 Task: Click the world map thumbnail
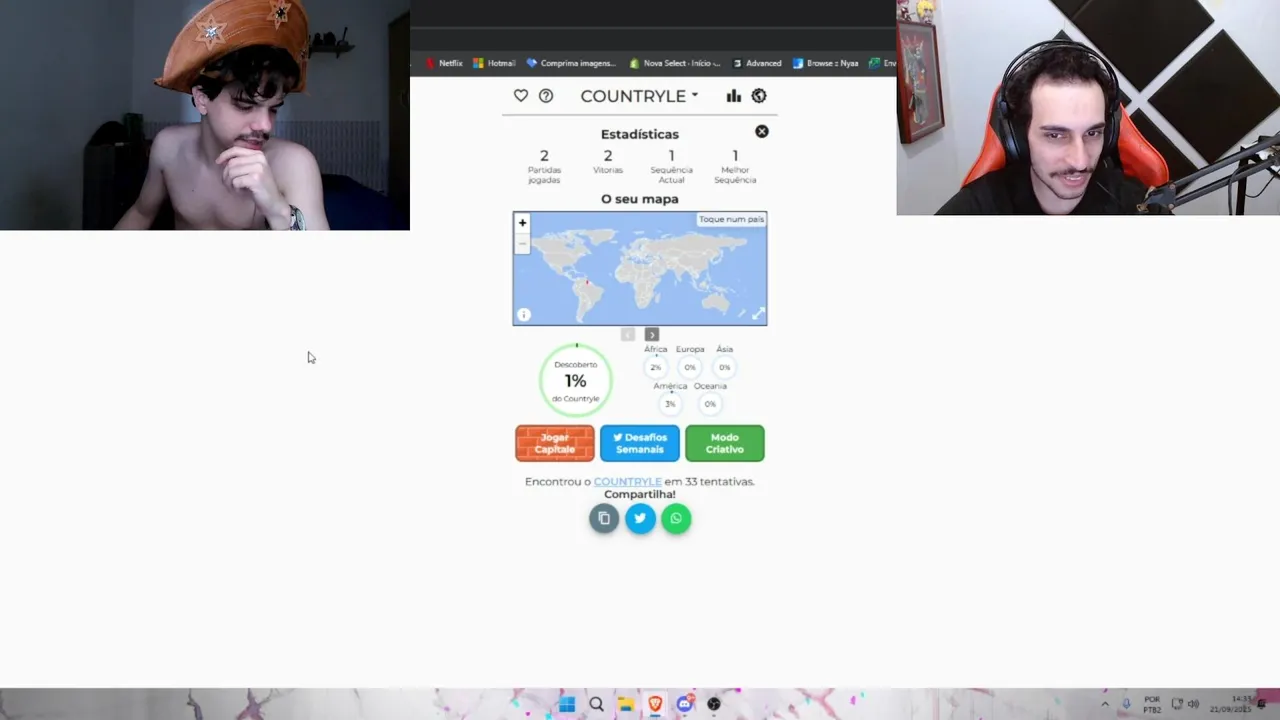[x=640, y=269]
